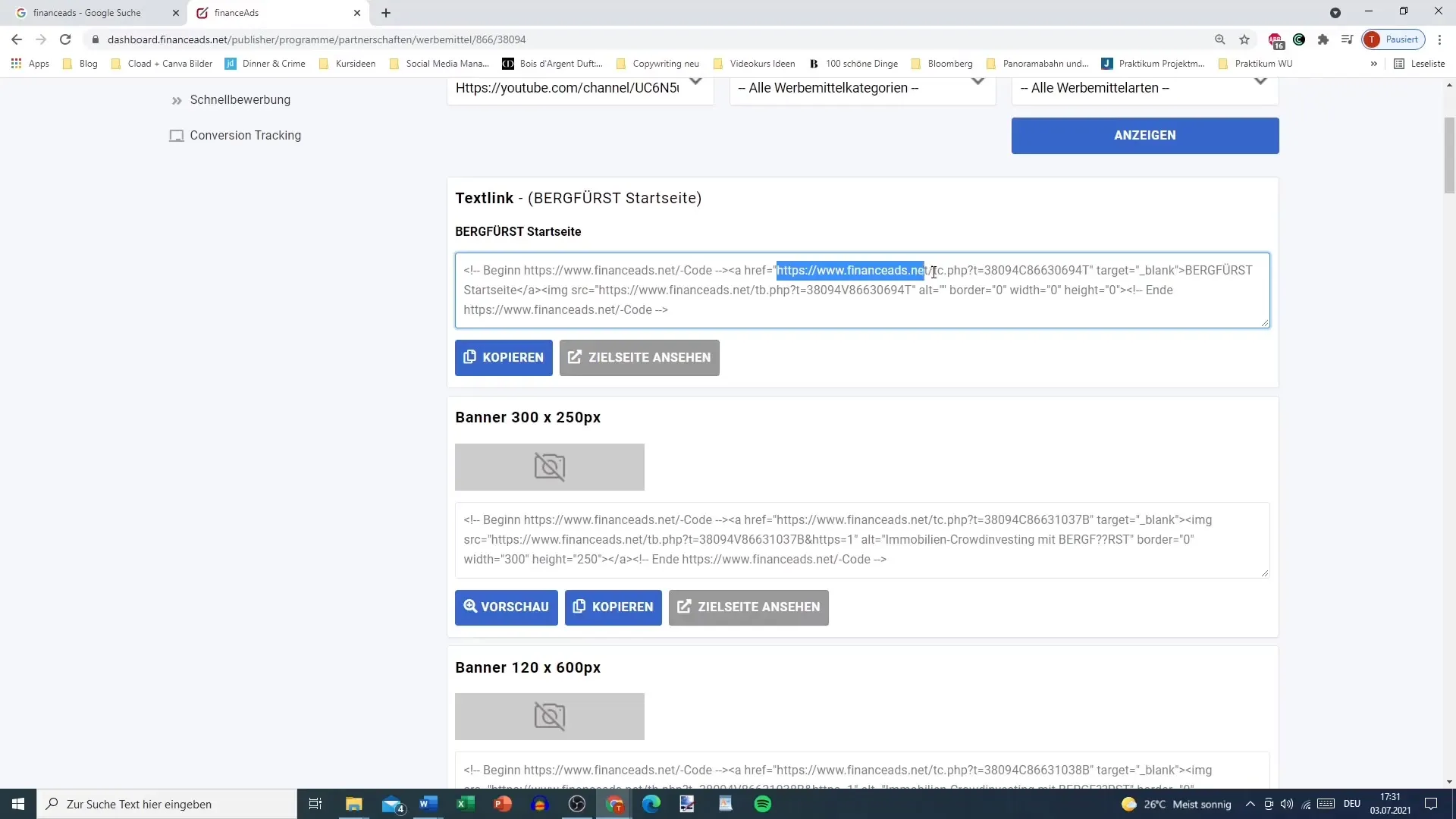Open Conversion Tracking in the sidebar
Screen dimensions: 1456x819
tap(235, 136)
